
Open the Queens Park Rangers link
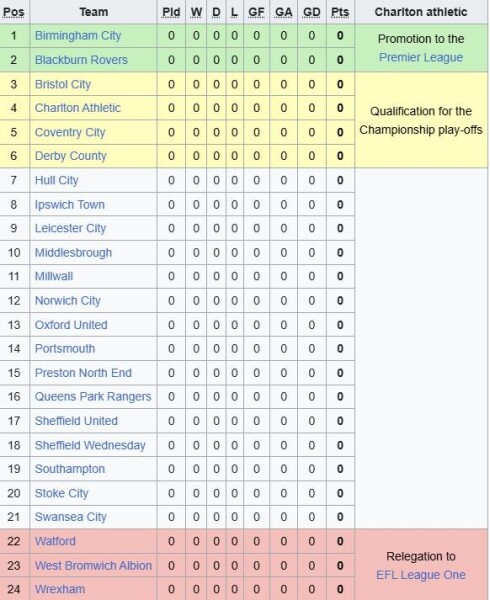click(x=93, y=396)
